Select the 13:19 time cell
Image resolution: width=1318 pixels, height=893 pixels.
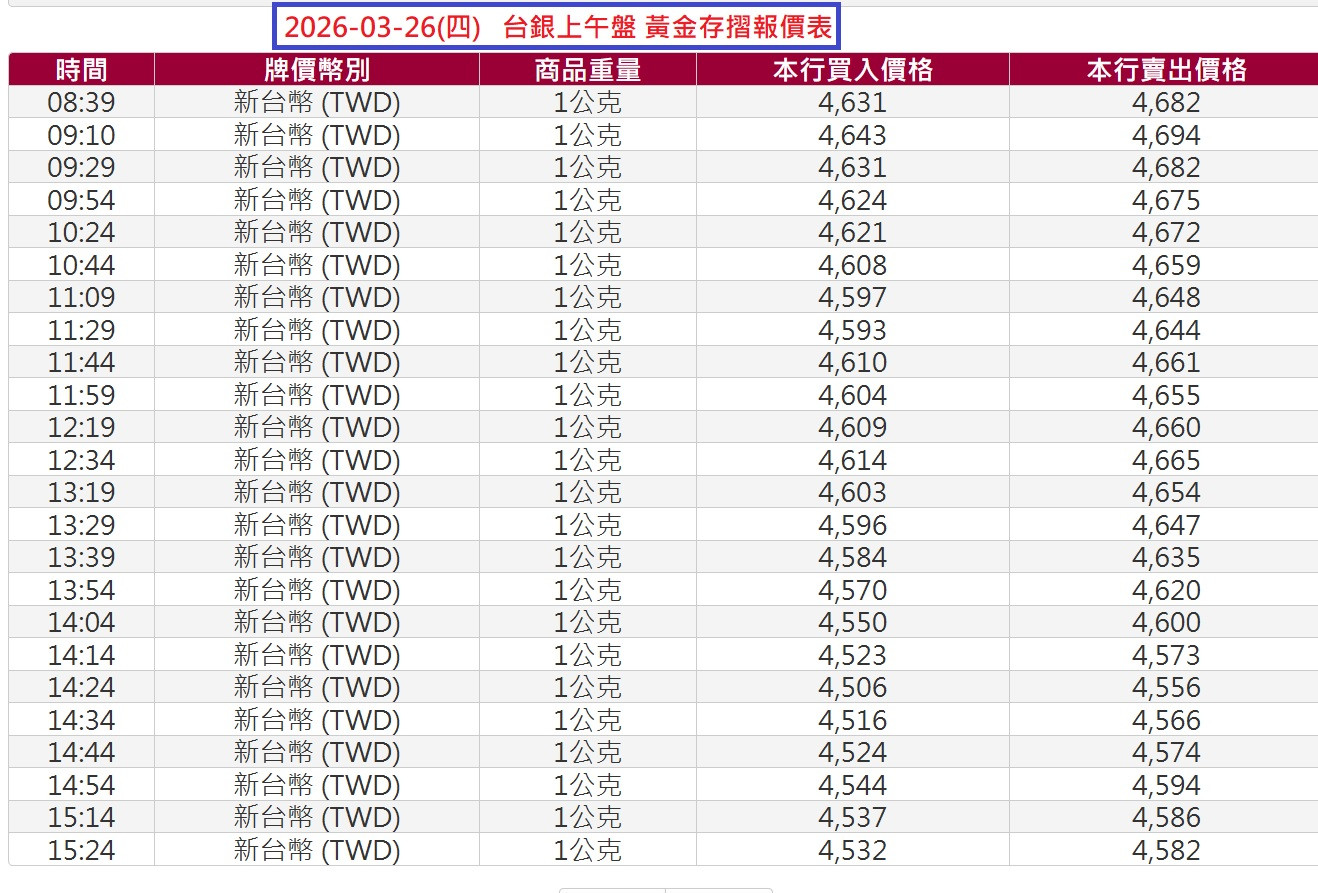click(x=81, y=492)
